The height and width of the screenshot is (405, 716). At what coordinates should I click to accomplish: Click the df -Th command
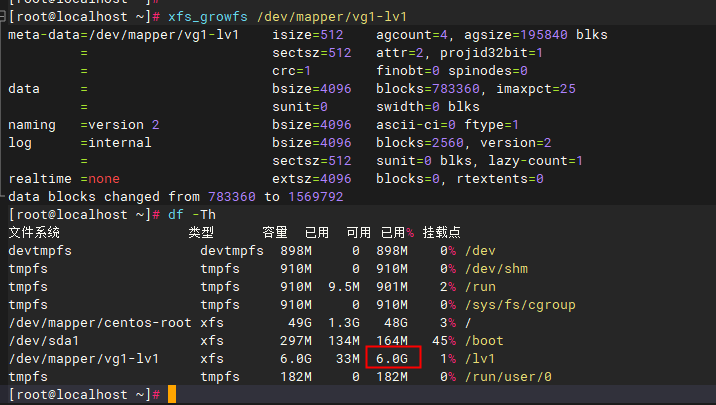tap(192, 215)
